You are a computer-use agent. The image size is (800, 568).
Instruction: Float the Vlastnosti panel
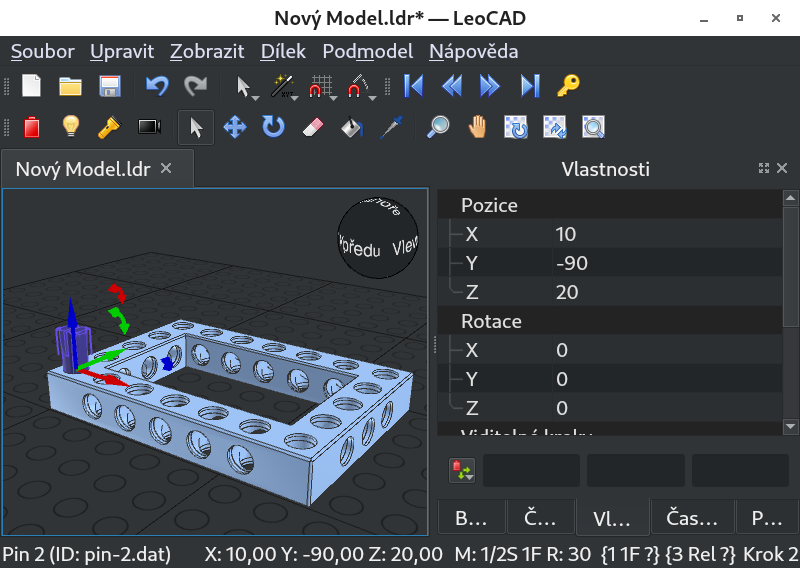764,168
